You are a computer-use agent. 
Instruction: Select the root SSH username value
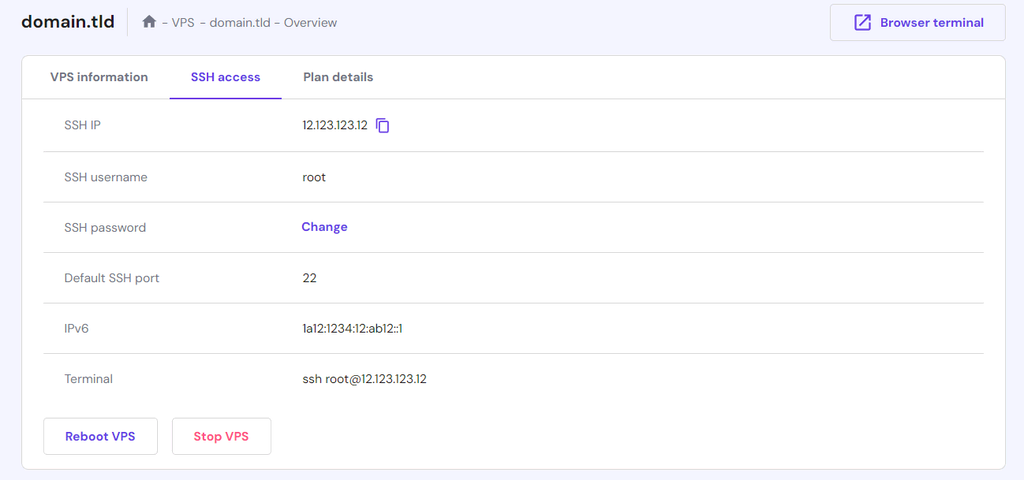tap(314, 177)
